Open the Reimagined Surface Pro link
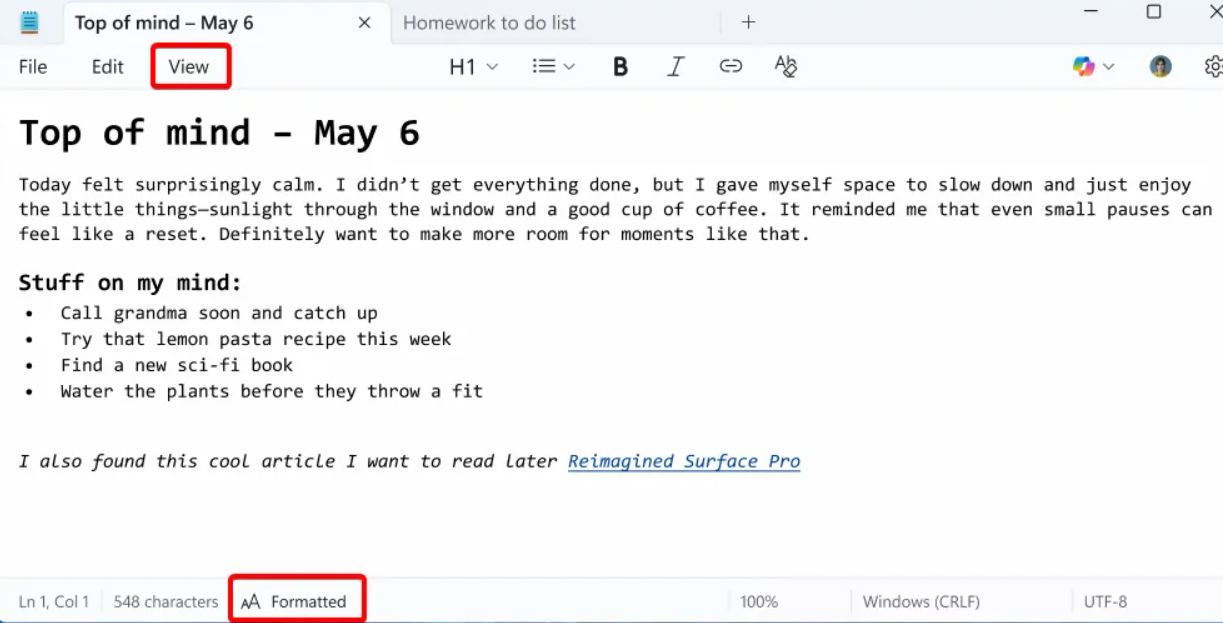The height and width of the screenshot is (623, 1223). coord(684,461)
